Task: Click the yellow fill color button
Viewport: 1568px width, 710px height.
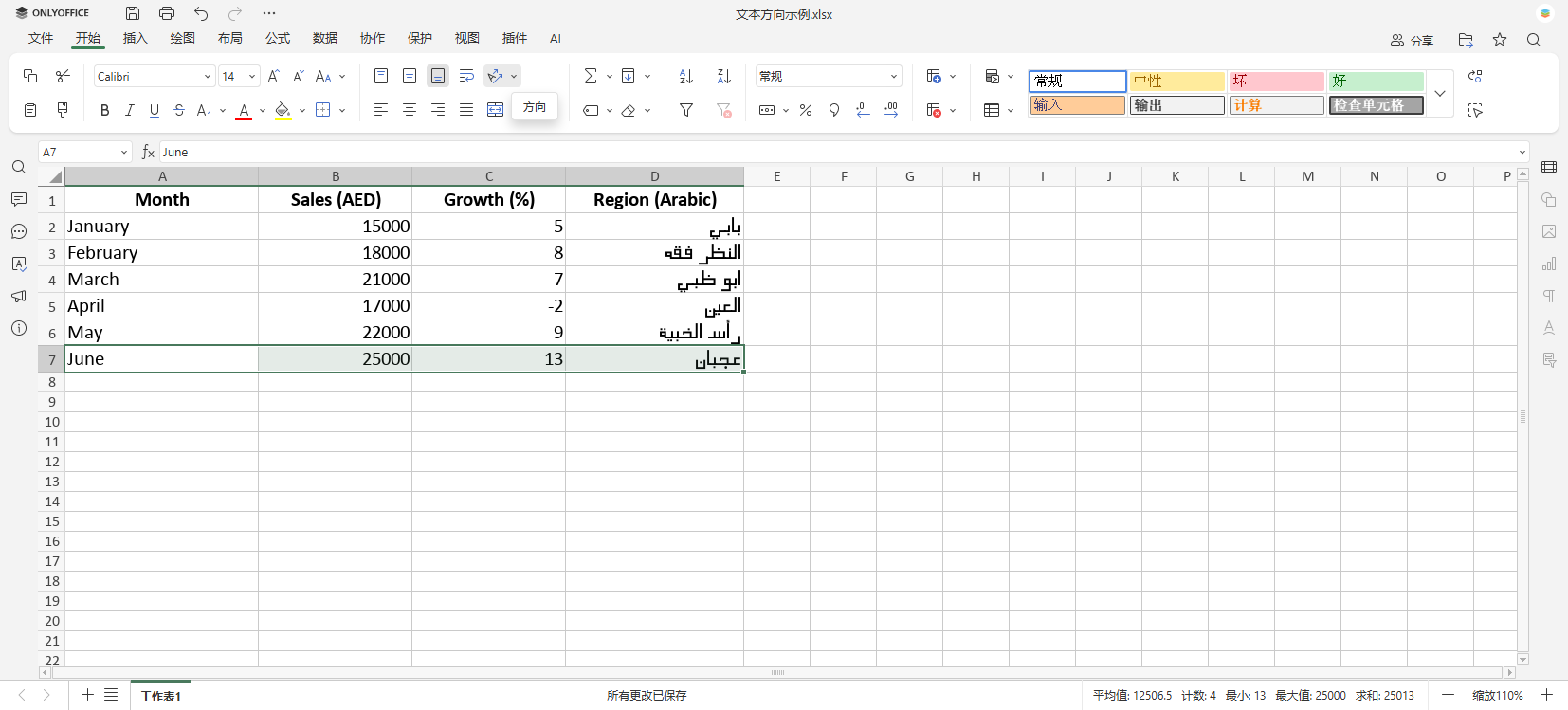Action: pyautogui.click(x=283, y=110)
